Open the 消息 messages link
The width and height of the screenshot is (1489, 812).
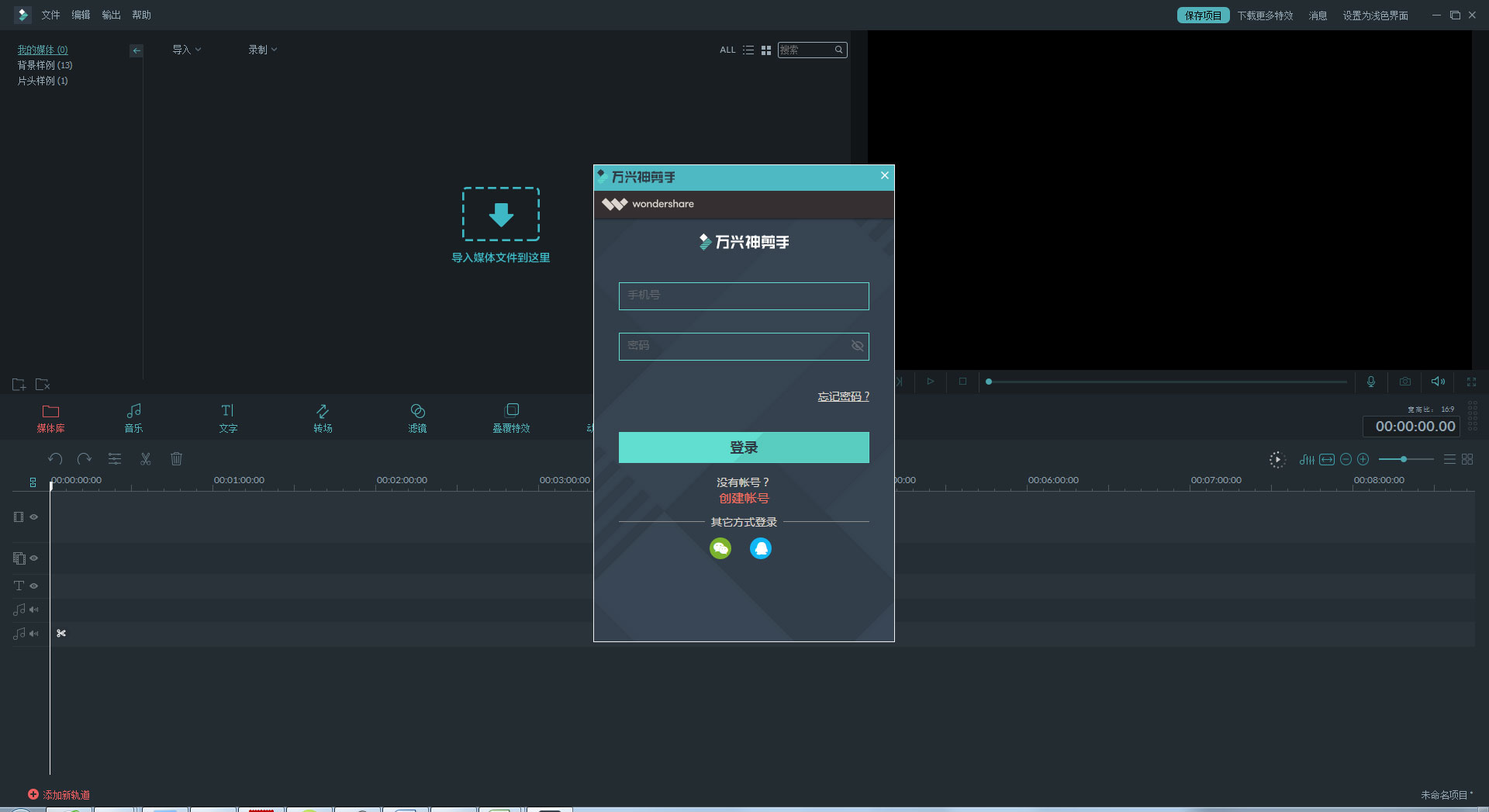pyautogui.click(x=1318, y=16)
